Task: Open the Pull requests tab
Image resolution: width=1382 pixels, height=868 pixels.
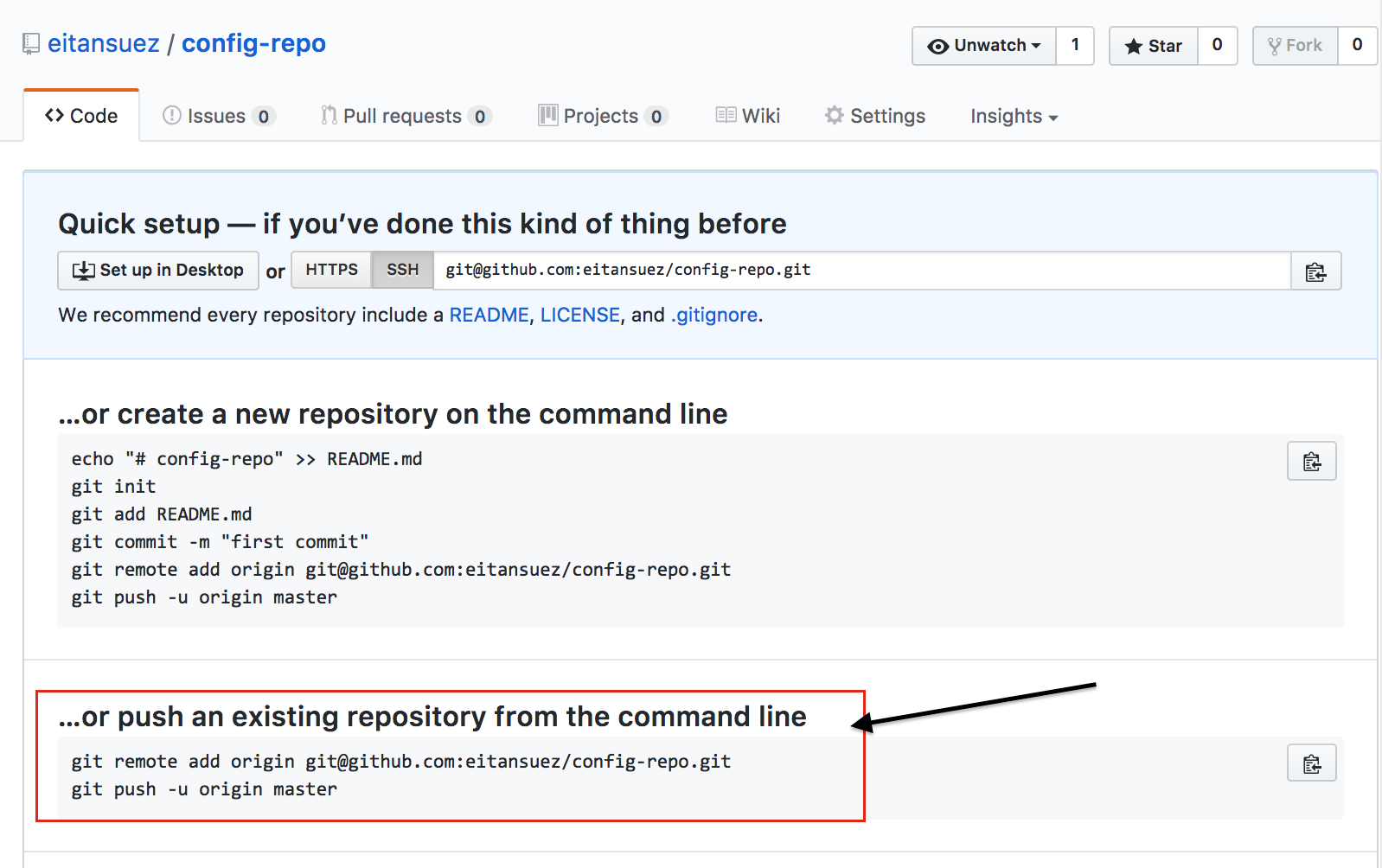Action: pos(406,116)
